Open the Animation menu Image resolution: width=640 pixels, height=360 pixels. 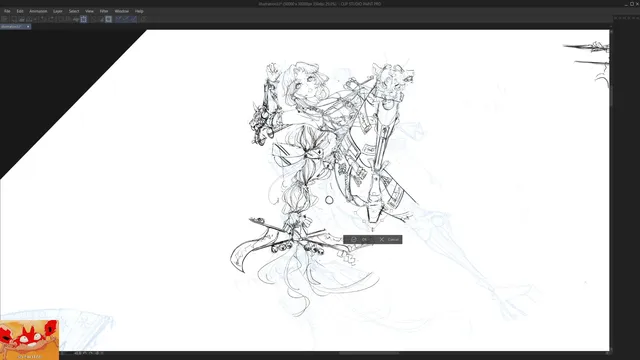38,11
